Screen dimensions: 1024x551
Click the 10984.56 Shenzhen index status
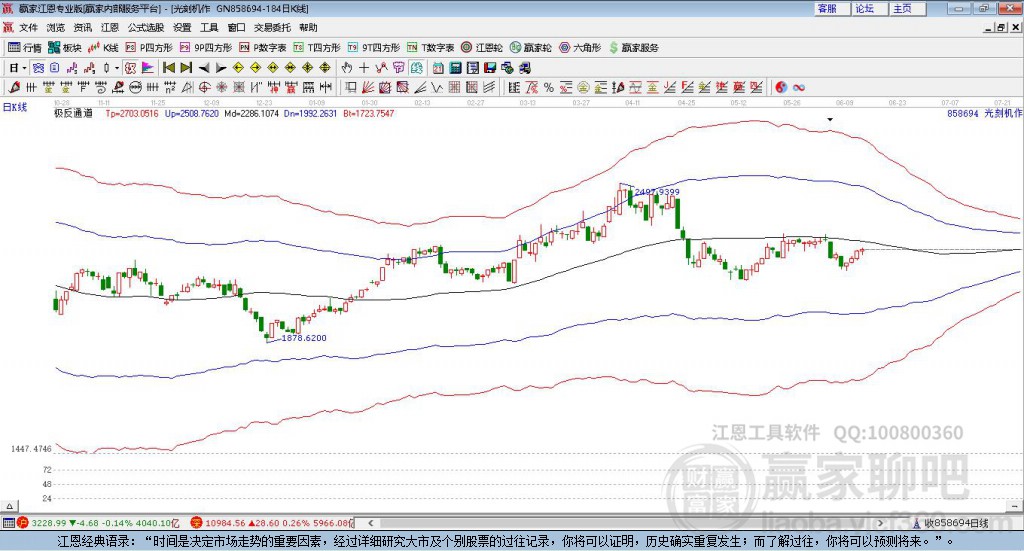(x=225, y=523)
